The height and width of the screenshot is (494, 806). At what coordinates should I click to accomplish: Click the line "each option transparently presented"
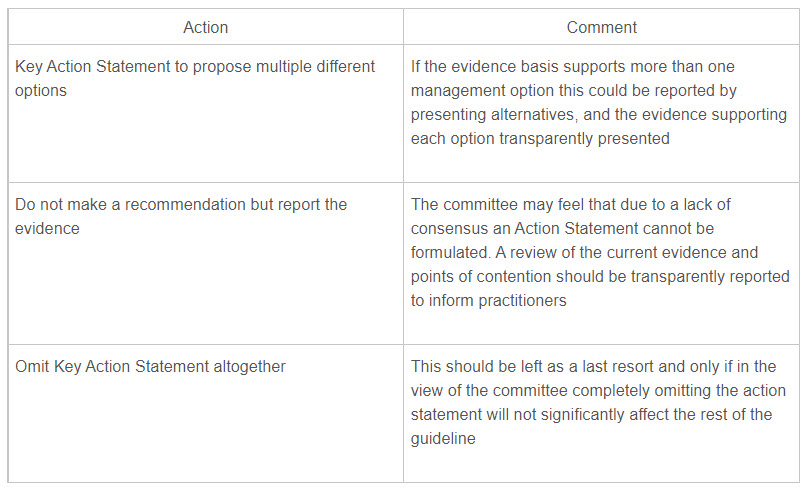pos(540,138)
